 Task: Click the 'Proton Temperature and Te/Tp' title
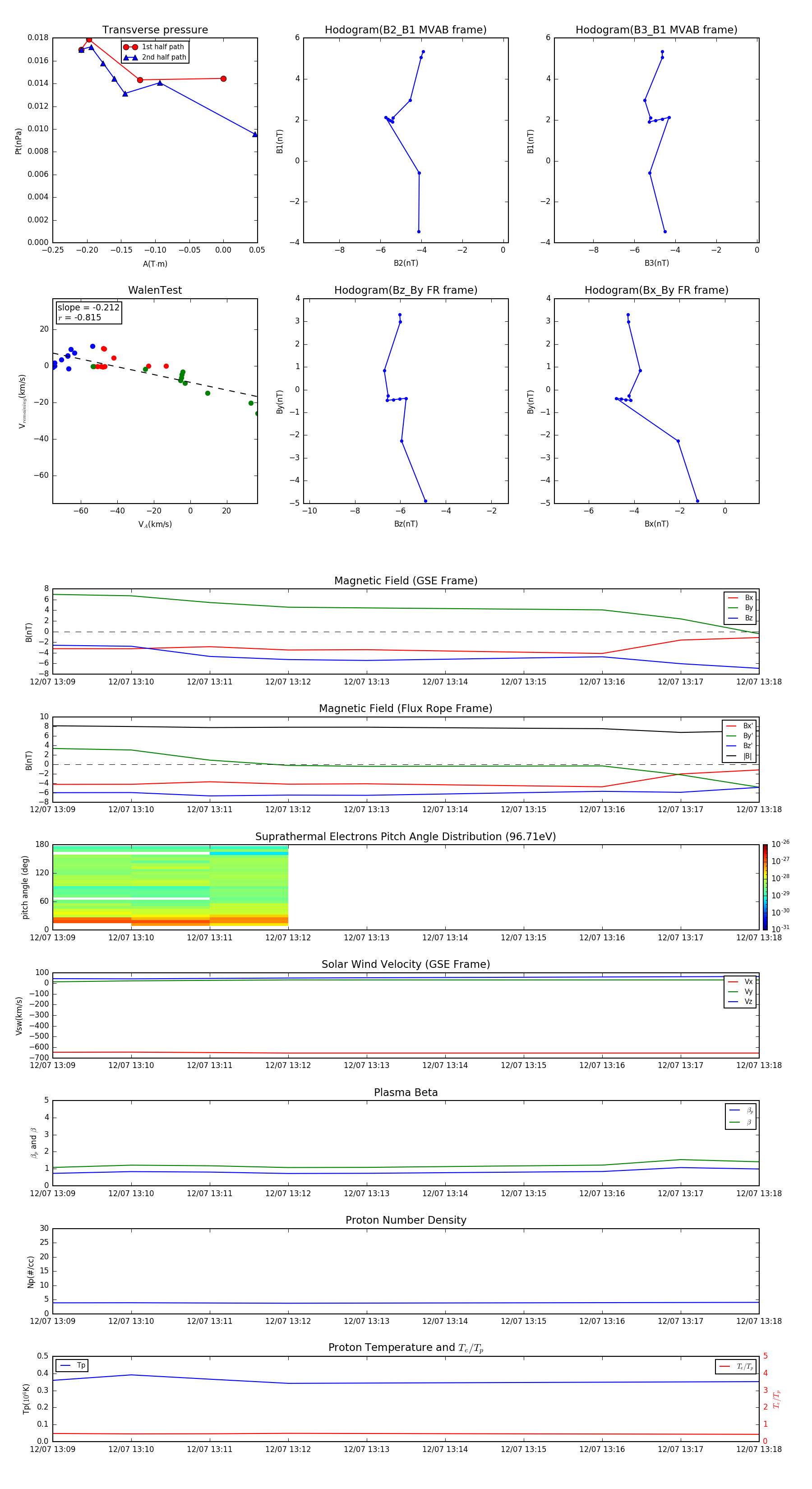click(406, 1348)
